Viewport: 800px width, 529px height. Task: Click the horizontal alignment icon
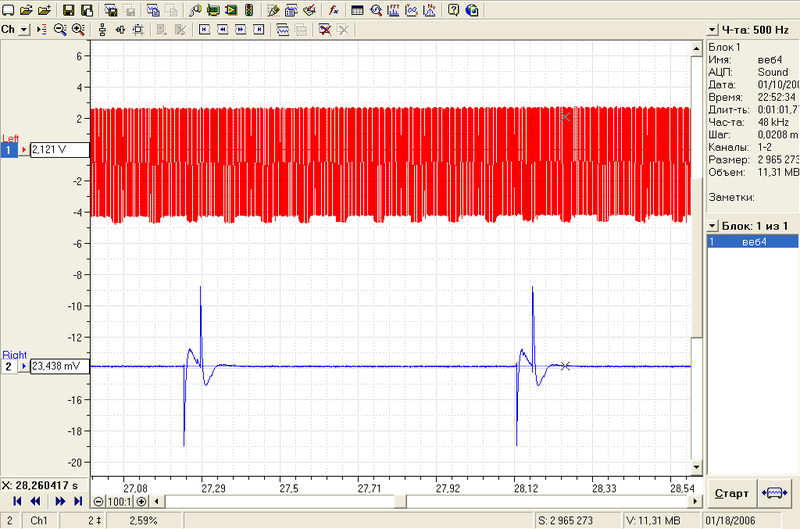point(120,30)
